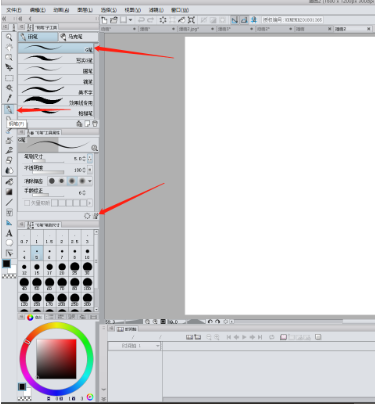The width and height of the screenshot is (375, 404).
Task: Open the 编辑 menu
Action: click(x=38, y=10)
